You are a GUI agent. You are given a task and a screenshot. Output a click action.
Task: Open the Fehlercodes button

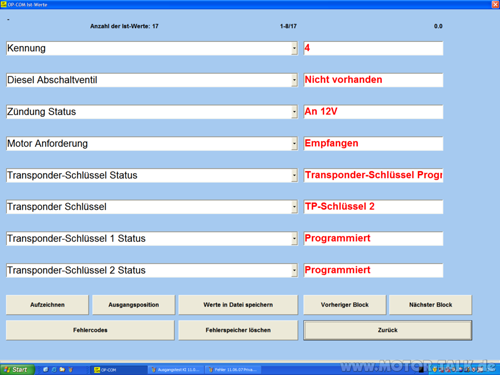90,330
